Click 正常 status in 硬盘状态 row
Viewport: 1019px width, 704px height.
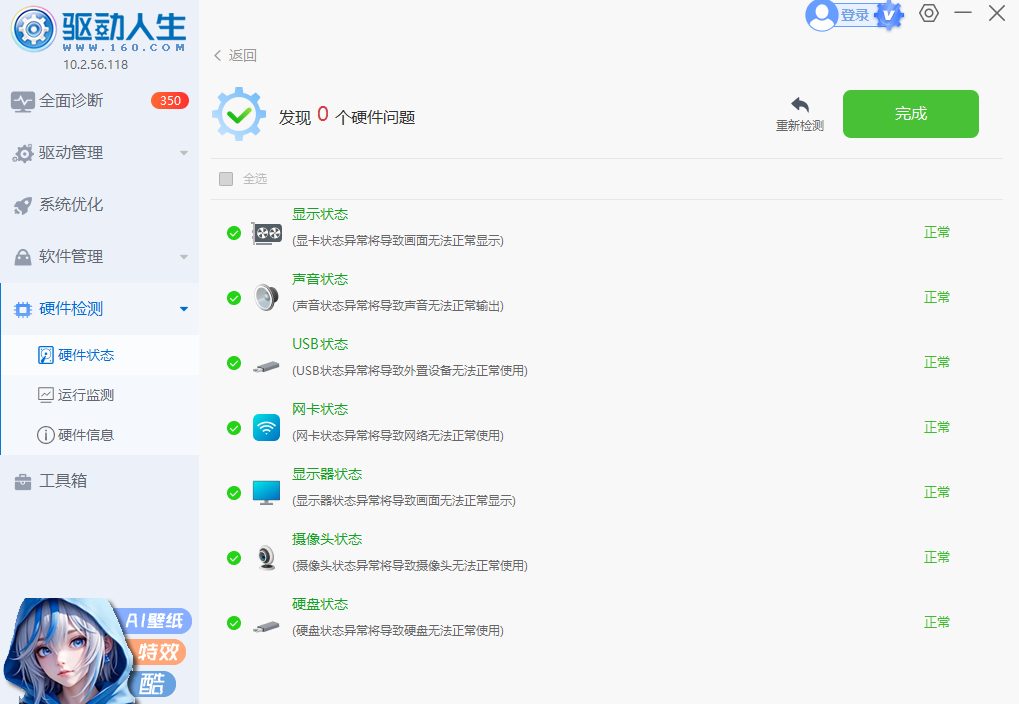click(x=936, y=622)
